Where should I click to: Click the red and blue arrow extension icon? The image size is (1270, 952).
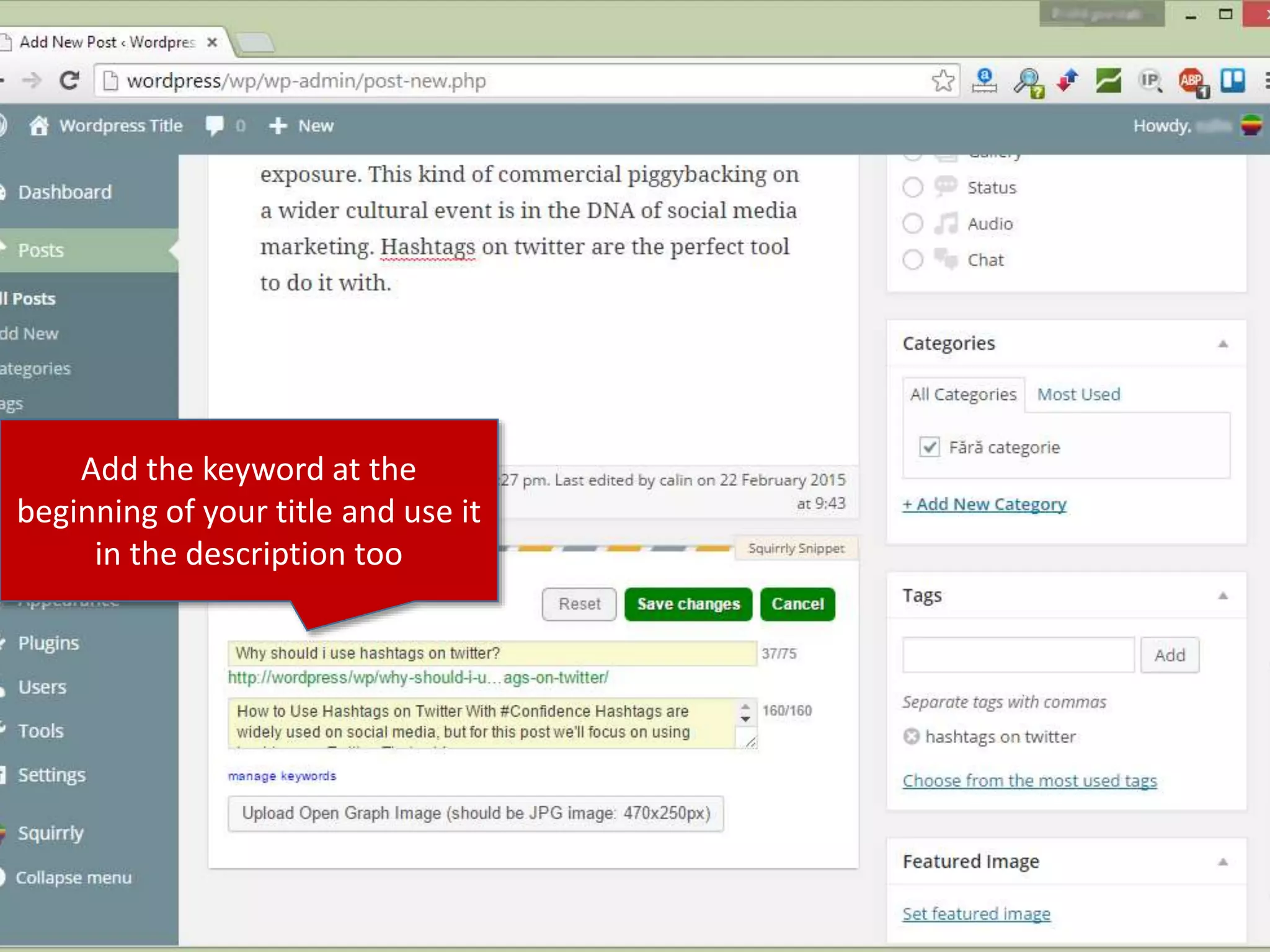coord(1068,81)
